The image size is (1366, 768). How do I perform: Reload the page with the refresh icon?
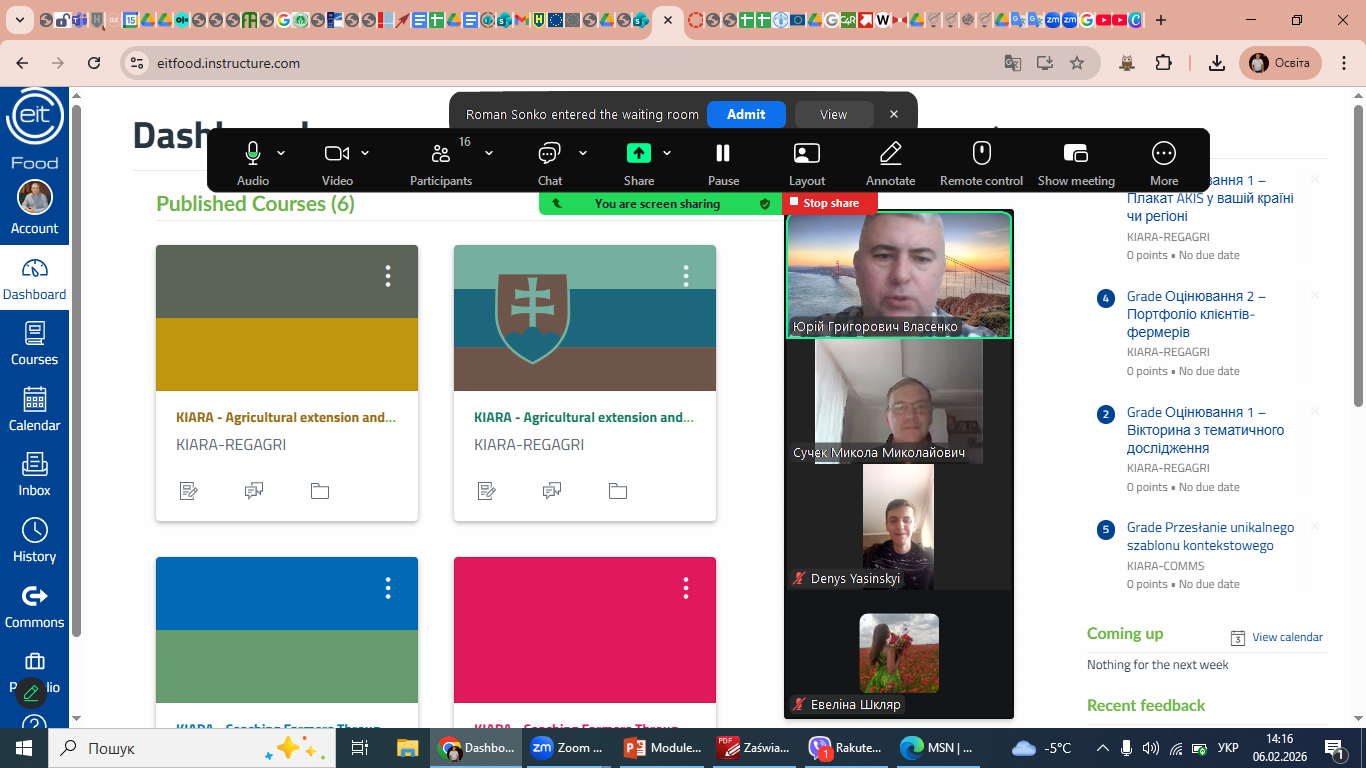(x=94, y=63)
